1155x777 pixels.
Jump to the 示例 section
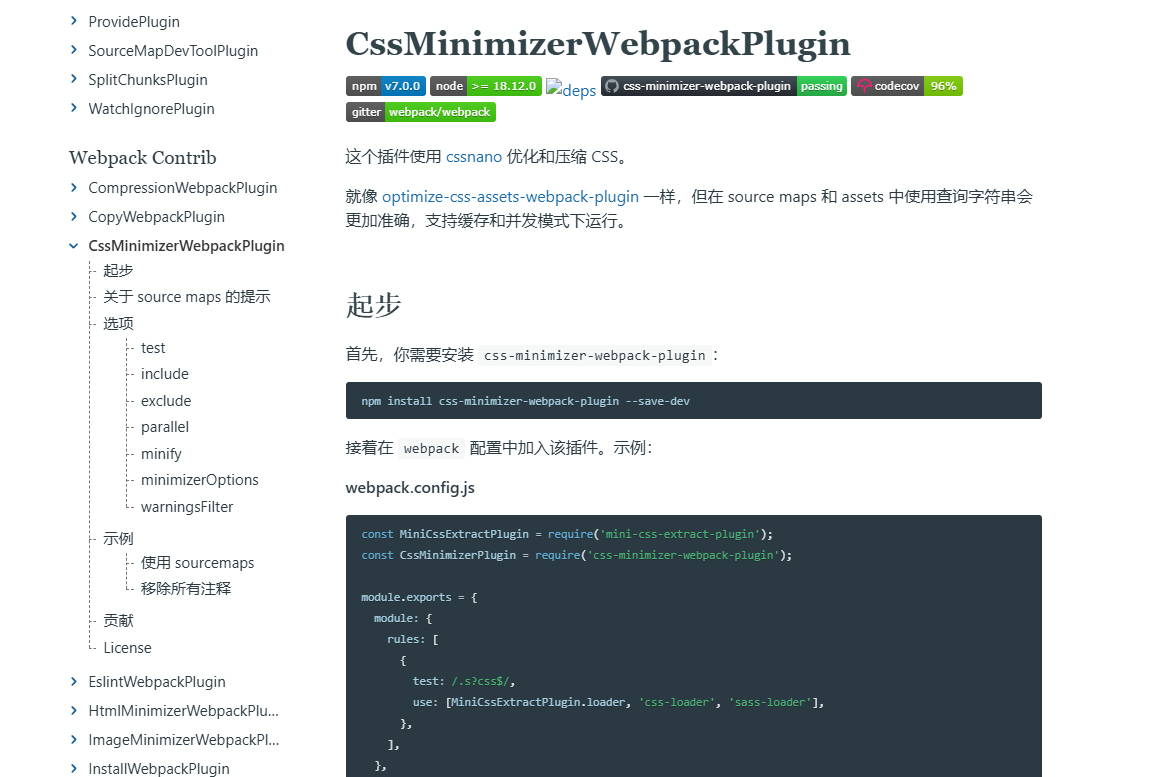(x=119, y=538)
